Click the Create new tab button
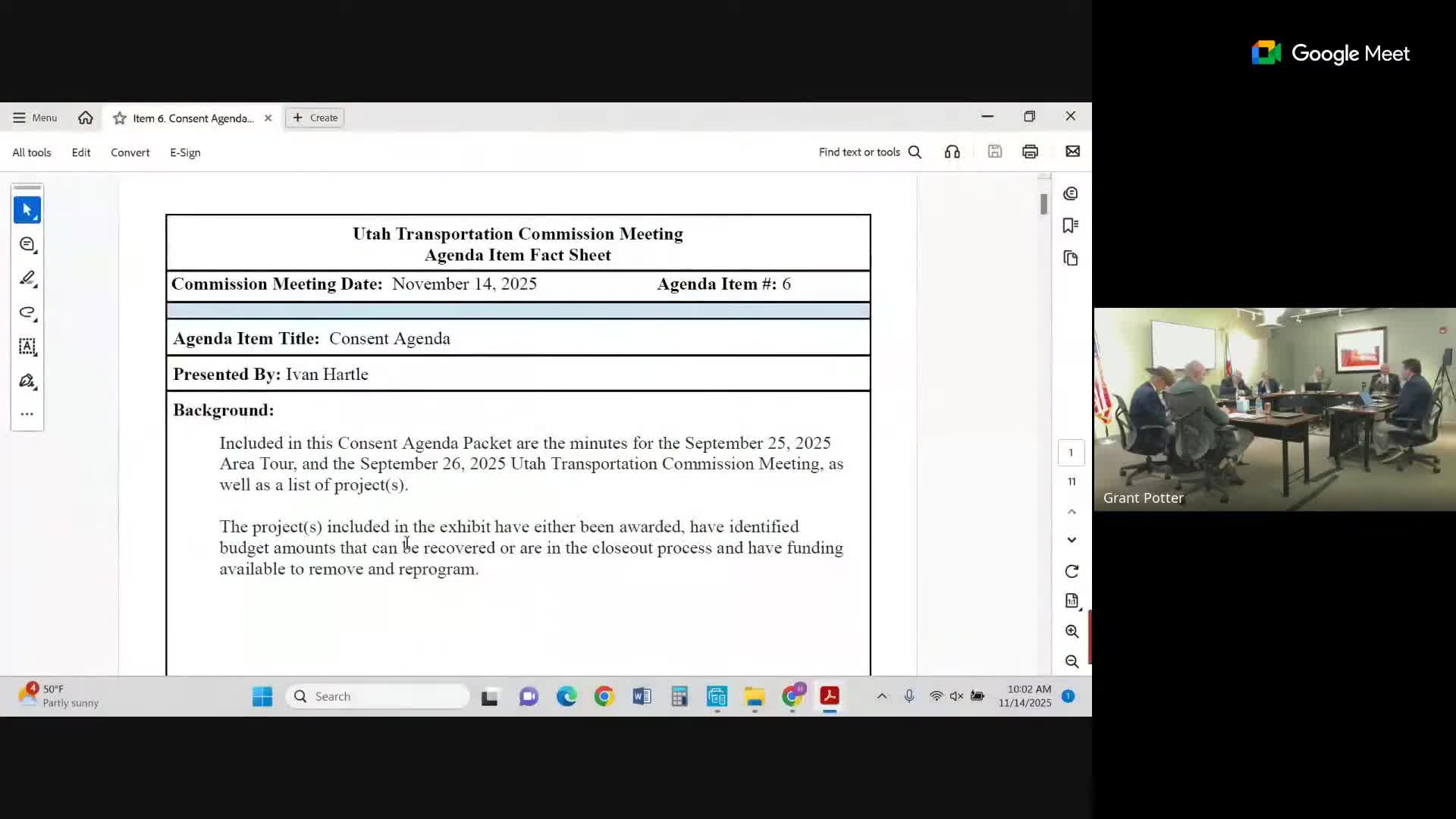 point(315,118)
